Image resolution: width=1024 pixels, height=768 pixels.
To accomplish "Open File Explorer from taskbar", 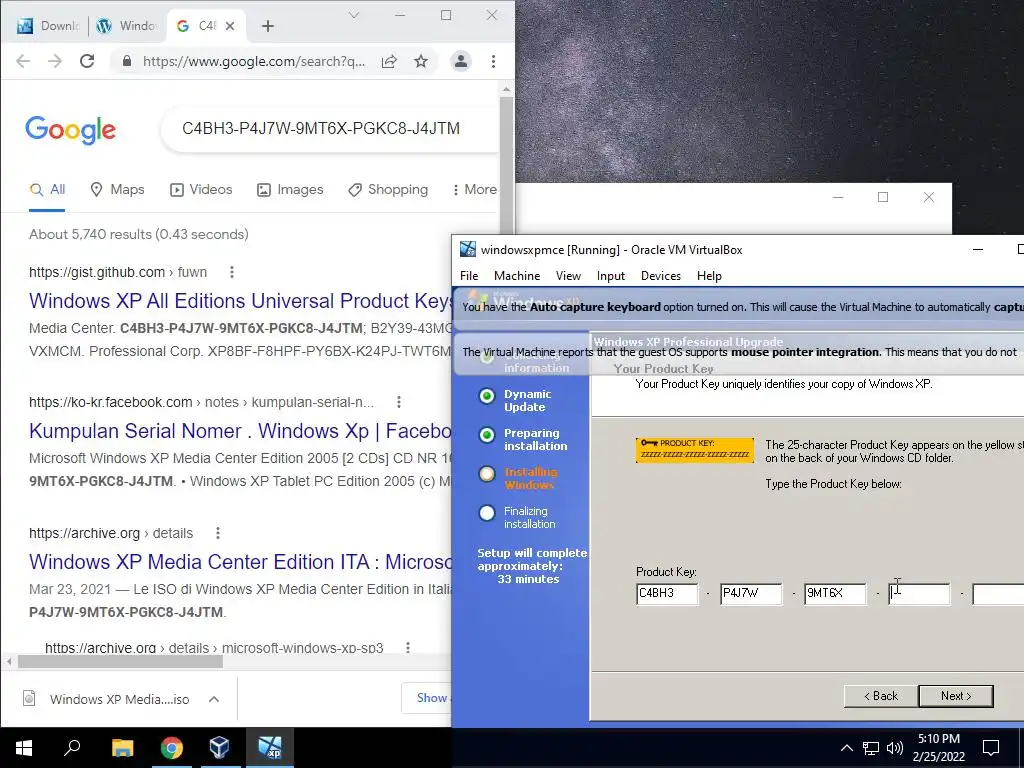I will pos(122,748).
